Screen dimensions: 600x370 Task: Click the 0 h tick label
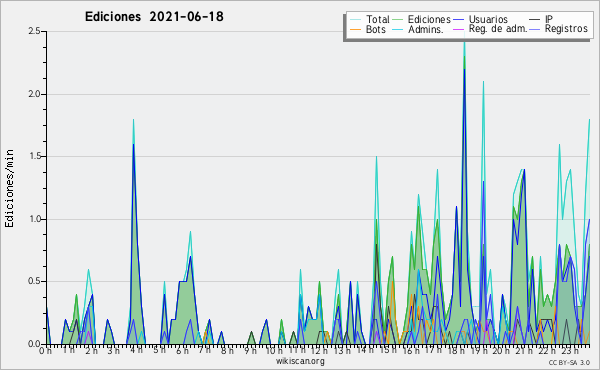click(45, 350)
